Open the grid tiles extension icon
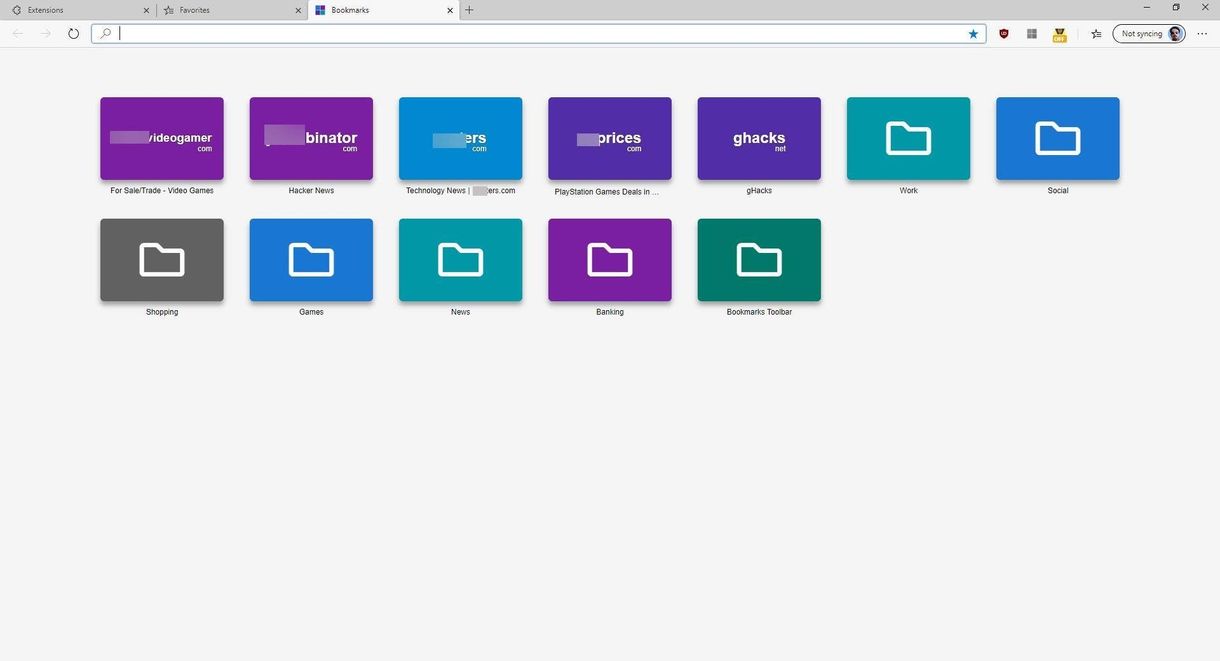This screenshot has width=1220, height=661. (x=1032, y=33)
